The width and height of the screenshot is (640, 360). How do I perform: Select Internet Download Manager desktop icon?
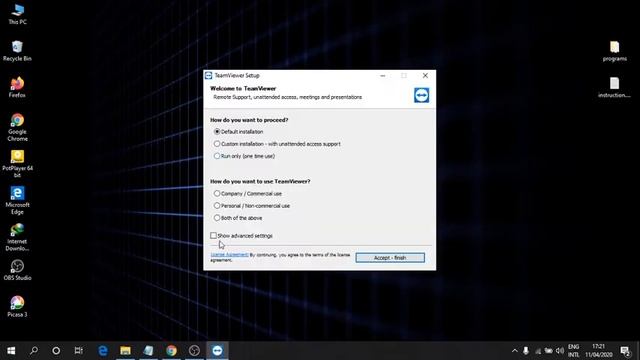pyautogui.click(x=17, y=237)
